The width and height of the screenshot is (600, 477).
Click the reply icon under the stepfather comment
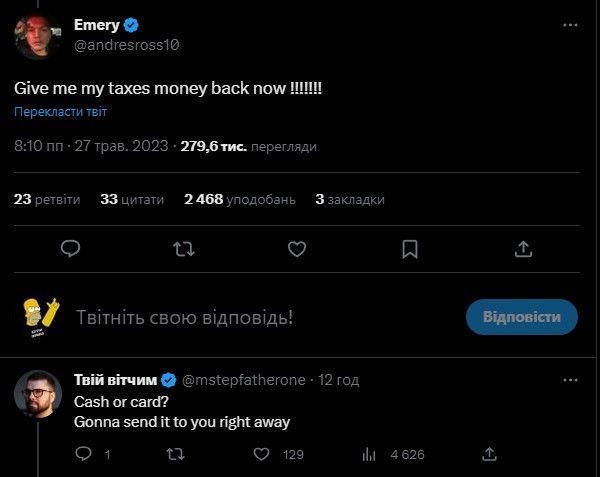pos(85,454)
